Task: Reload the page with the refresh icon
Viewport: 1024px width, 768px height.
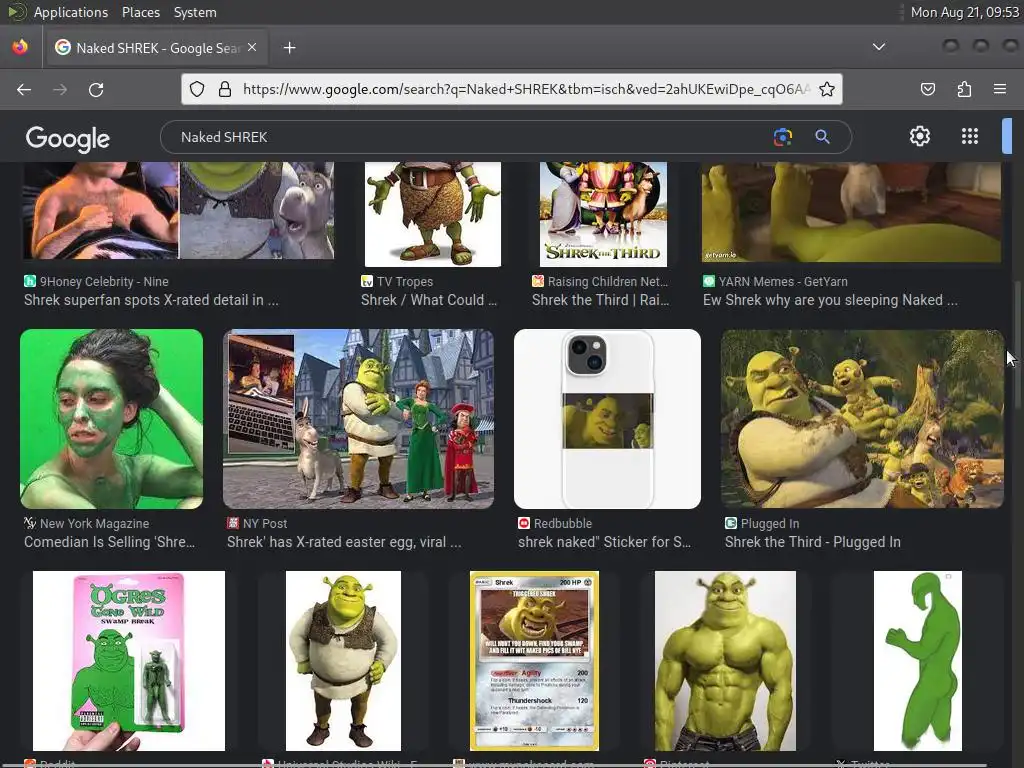Action: pos(96,89)
